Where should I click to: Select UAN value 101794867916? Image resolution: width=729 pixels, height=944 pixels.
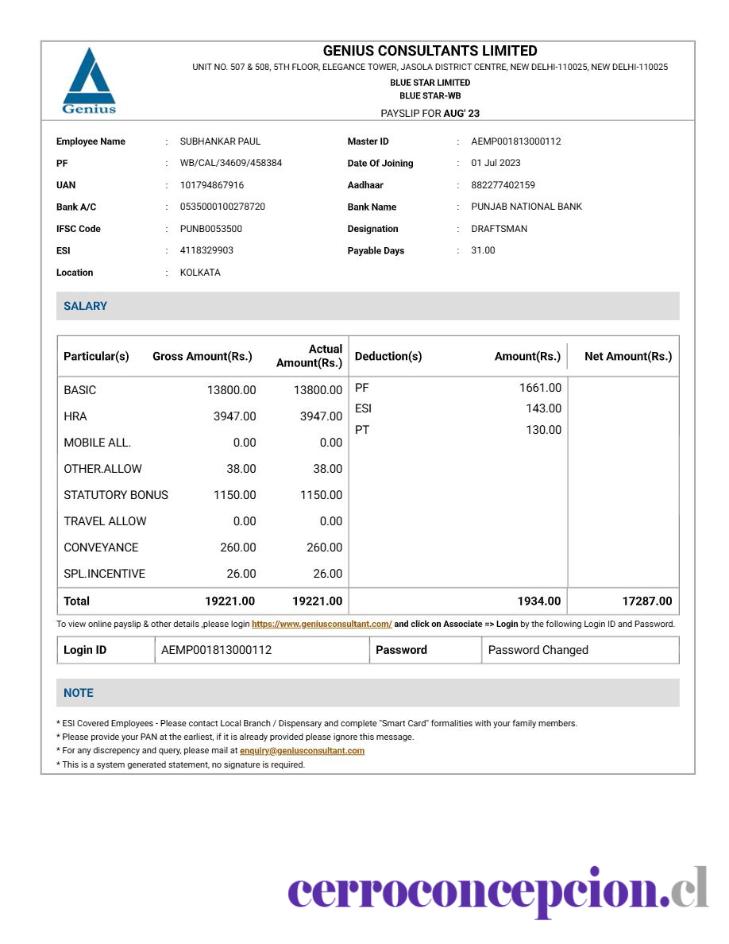click(x=212, y=185)
